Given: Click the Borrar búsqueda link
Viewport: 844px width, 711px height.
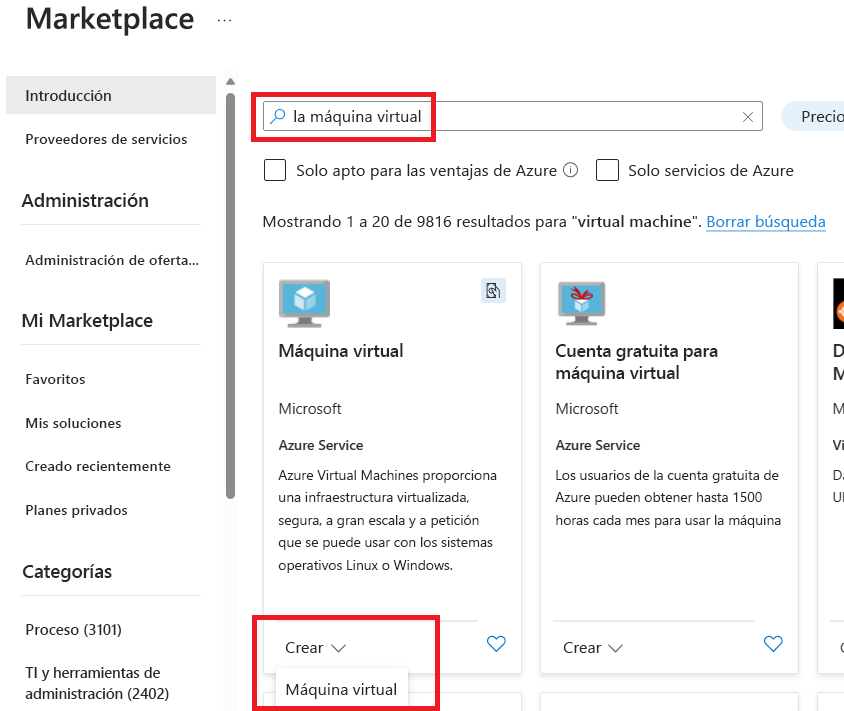Looking at the screenshot, I should coord(765,221).
